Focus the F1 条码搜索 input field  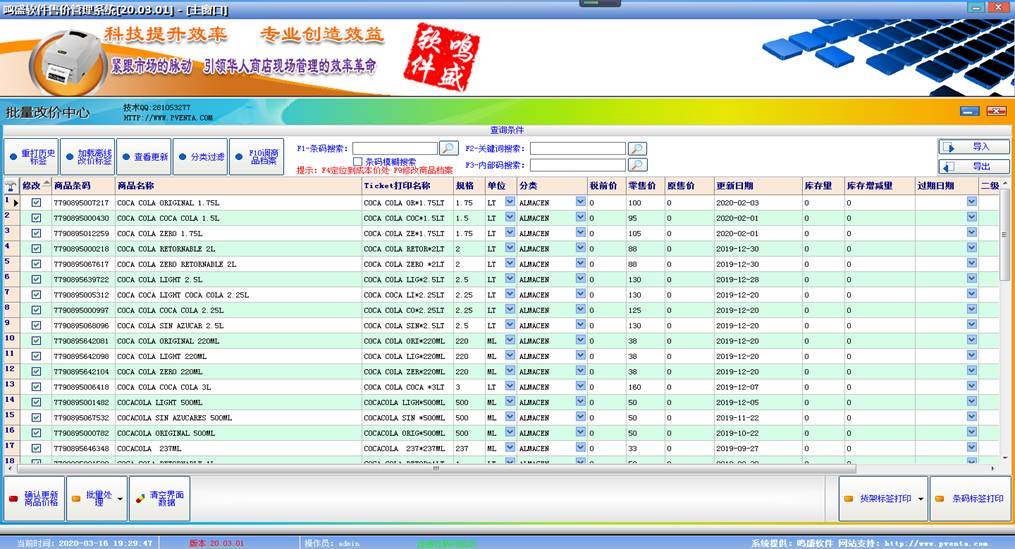pos(395,148)
